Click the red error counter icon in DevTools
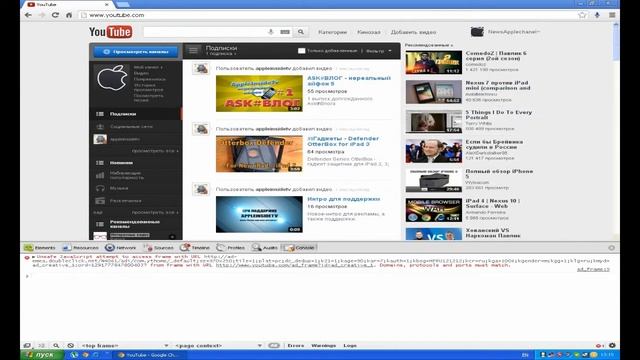This screenshot has height=360, width=640. (x=599, y=345)
